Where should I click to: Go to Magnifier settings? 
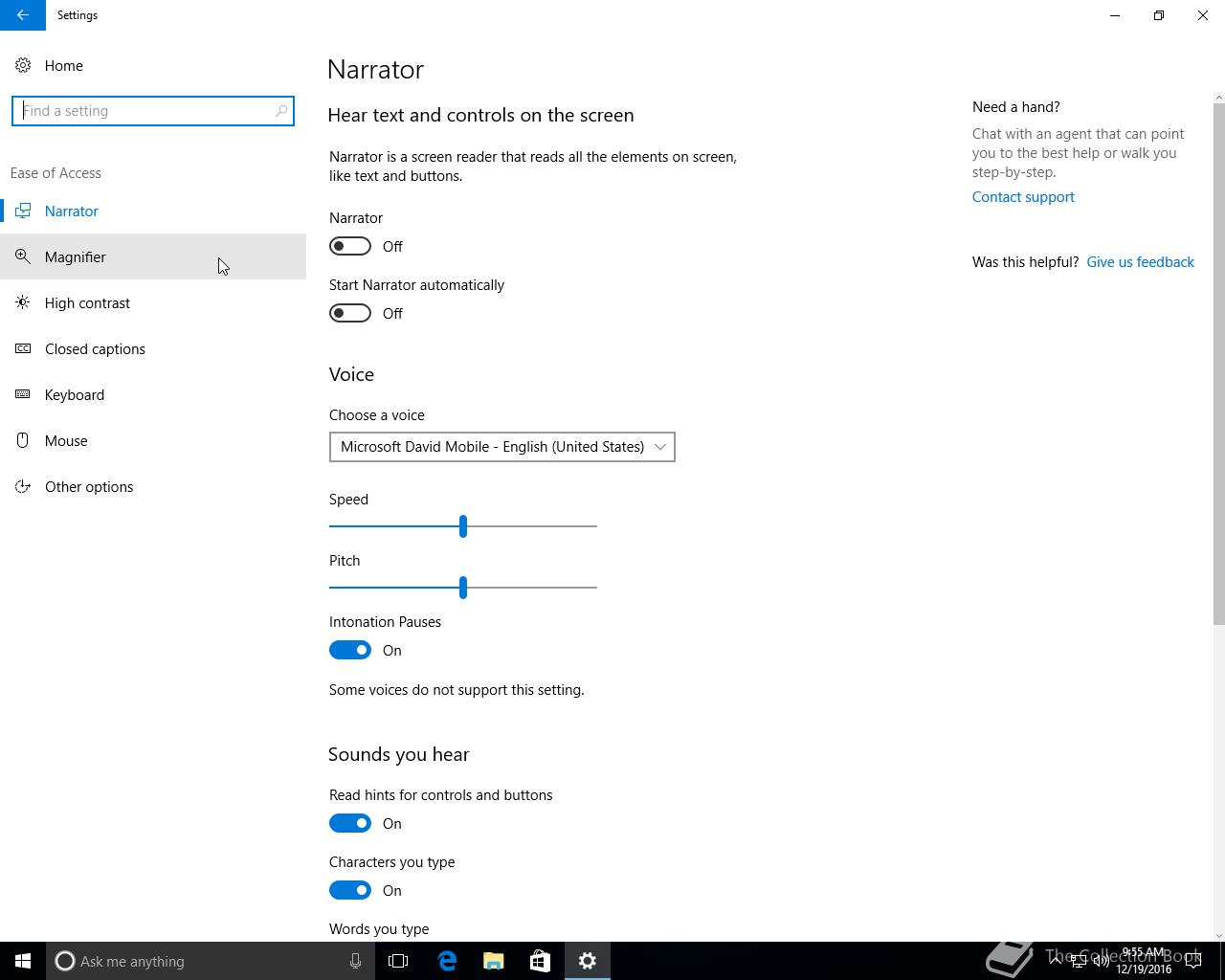pyautogui.click(x=153, y=256)
